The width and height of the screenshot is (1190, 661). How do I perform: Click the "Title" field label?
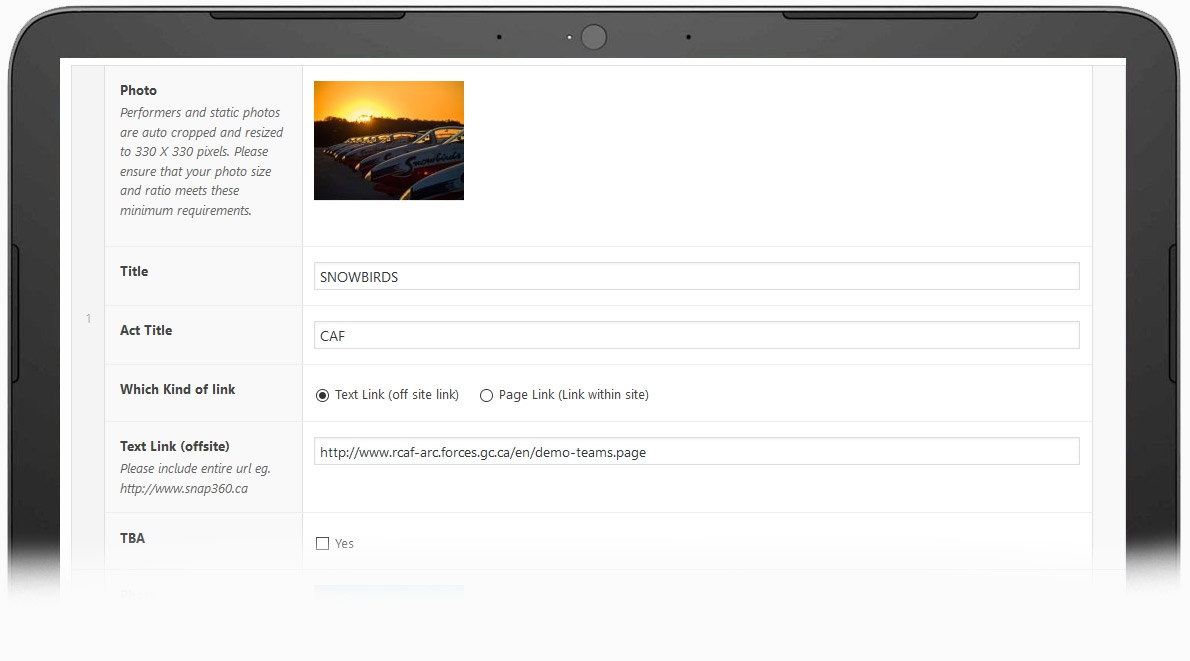coord(134,271)
